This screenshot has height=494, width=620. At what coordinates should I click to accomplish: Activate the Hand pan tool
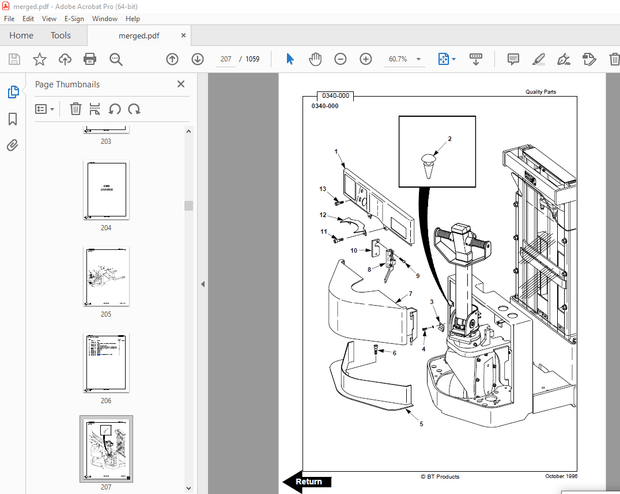(315, 59)
